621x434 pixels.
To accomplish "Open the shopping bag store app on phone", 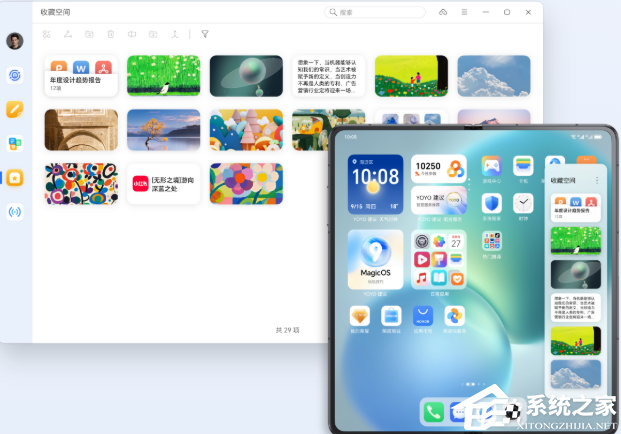I will click(x=391, y=316).
